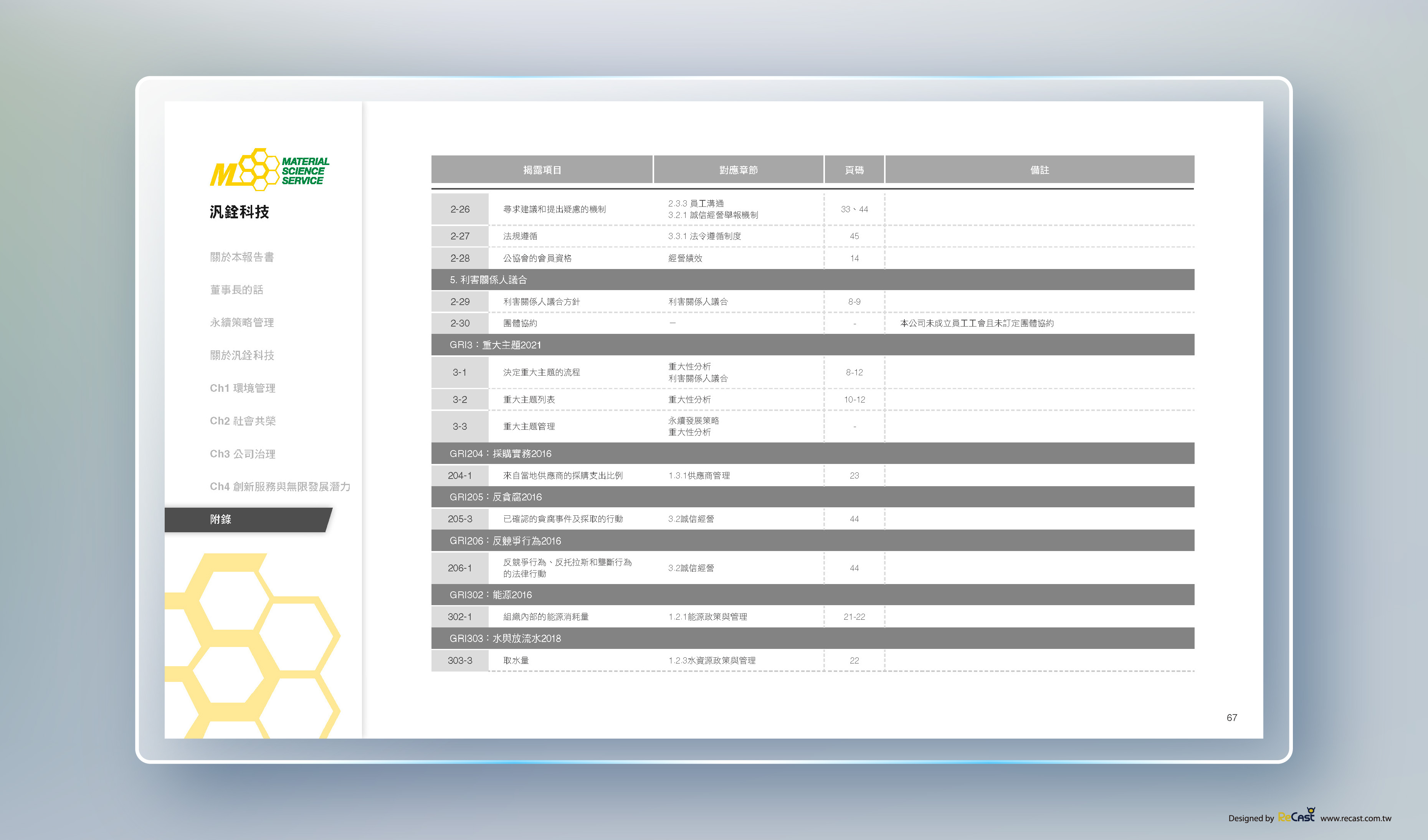
Task: Click GRI302：能源2016 section header
Action: (813, 595)
